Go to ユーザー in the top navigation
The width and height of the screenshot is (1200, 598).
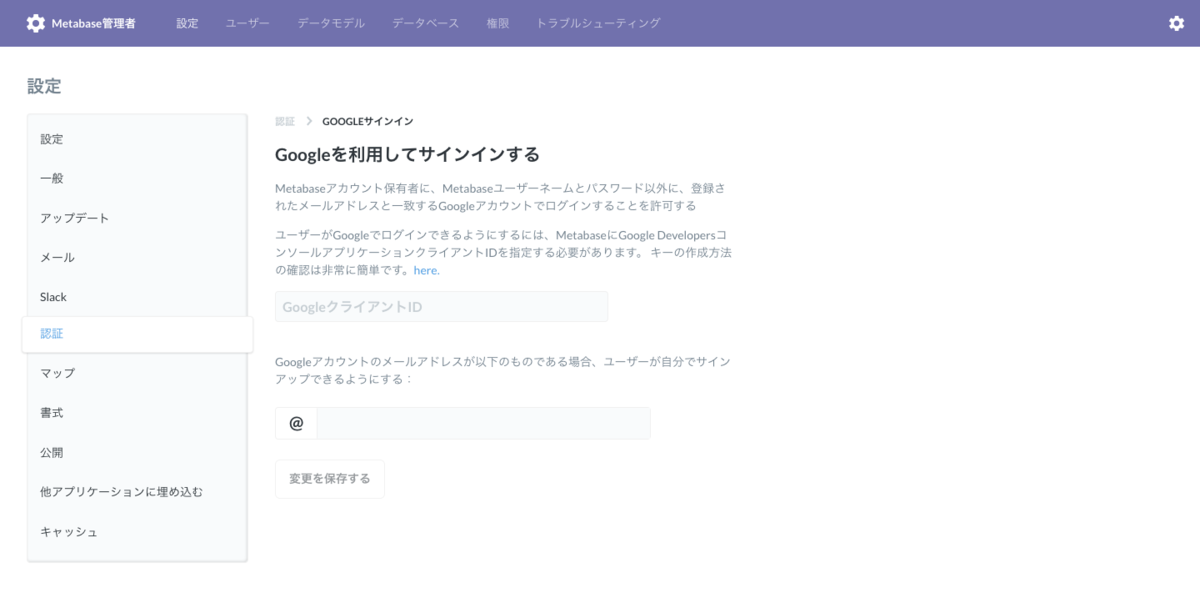click(x=248, y=23)
